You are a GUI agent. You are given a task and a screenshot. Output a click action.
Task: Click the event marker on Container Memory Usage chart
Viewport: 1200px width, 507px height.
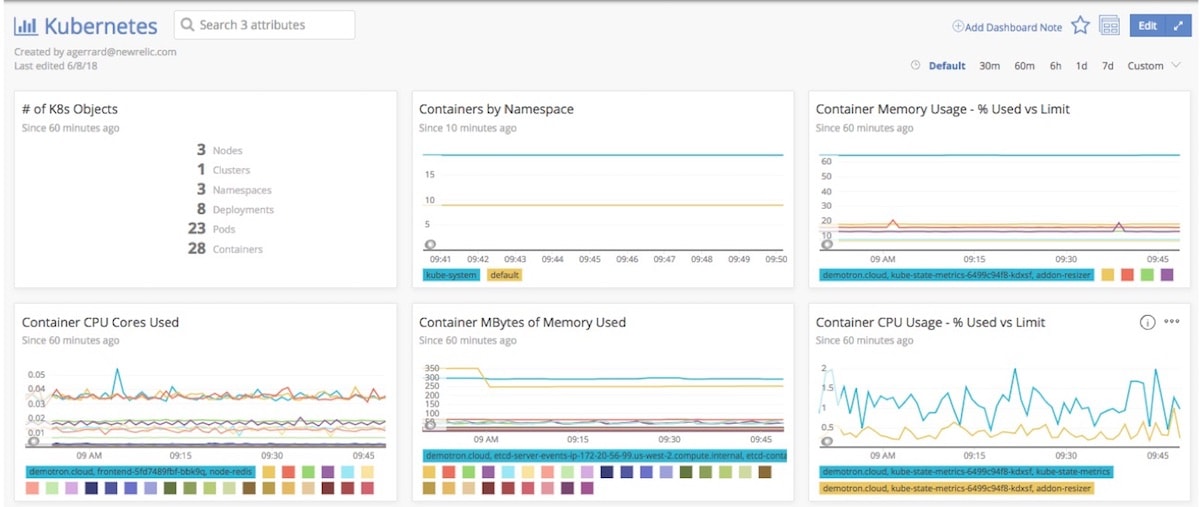[x=827, y=244]
